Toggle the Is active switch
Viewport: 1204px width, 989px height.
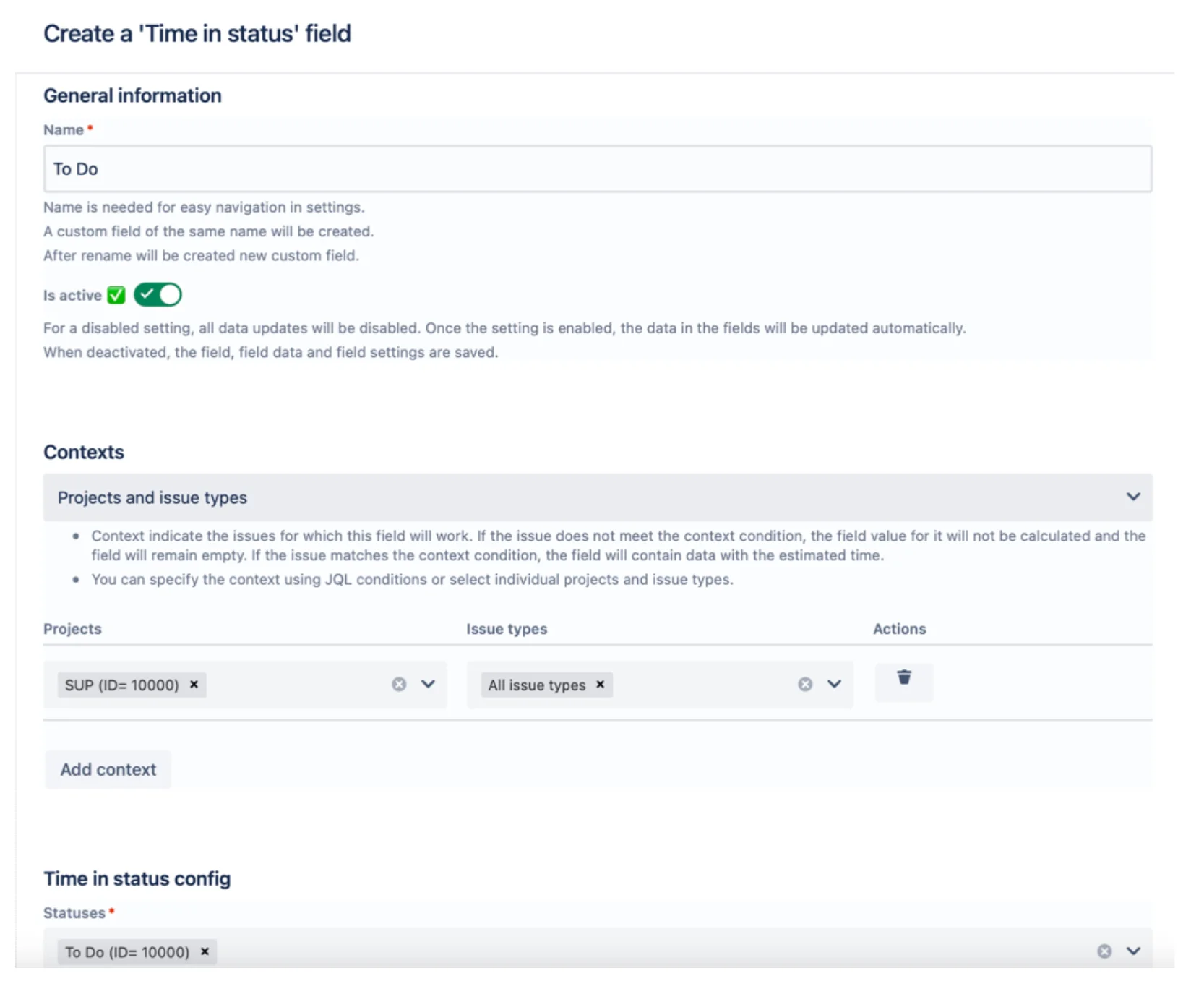pyautogui.click(x=158, y=295)
